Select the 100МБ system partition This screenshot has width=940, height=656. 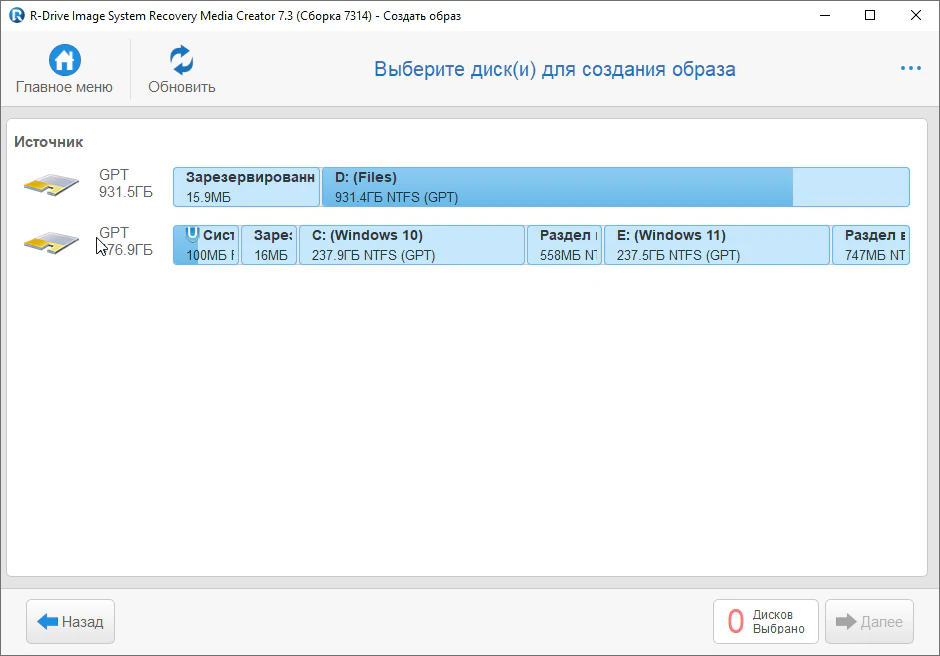(207, 245)
